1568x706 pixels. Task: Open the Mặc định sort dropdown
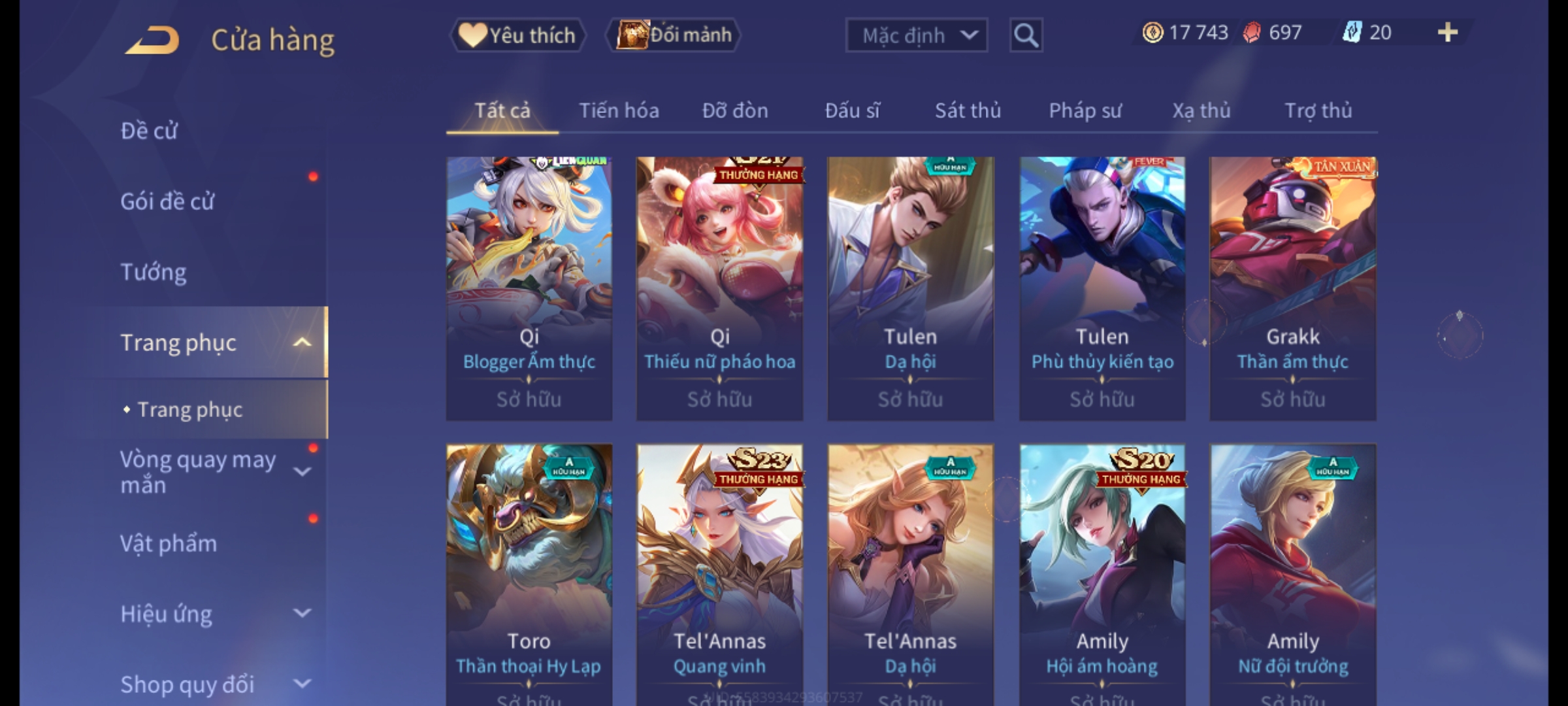click(916, 35)
